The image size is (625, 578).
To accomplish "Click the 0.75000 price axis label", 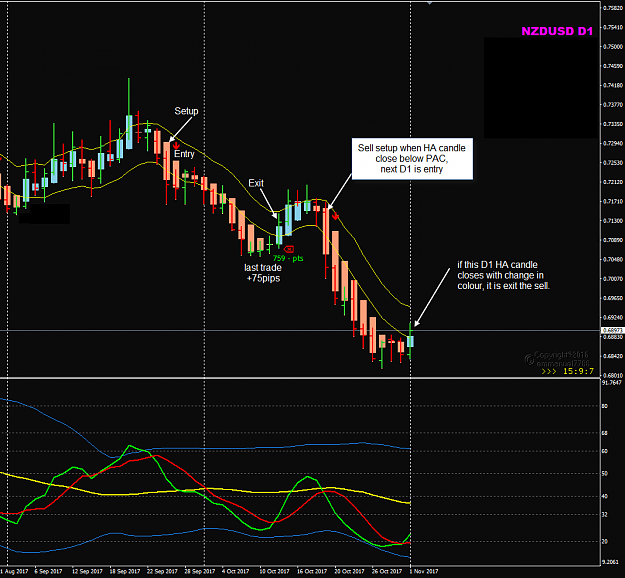I will [613, 47].
